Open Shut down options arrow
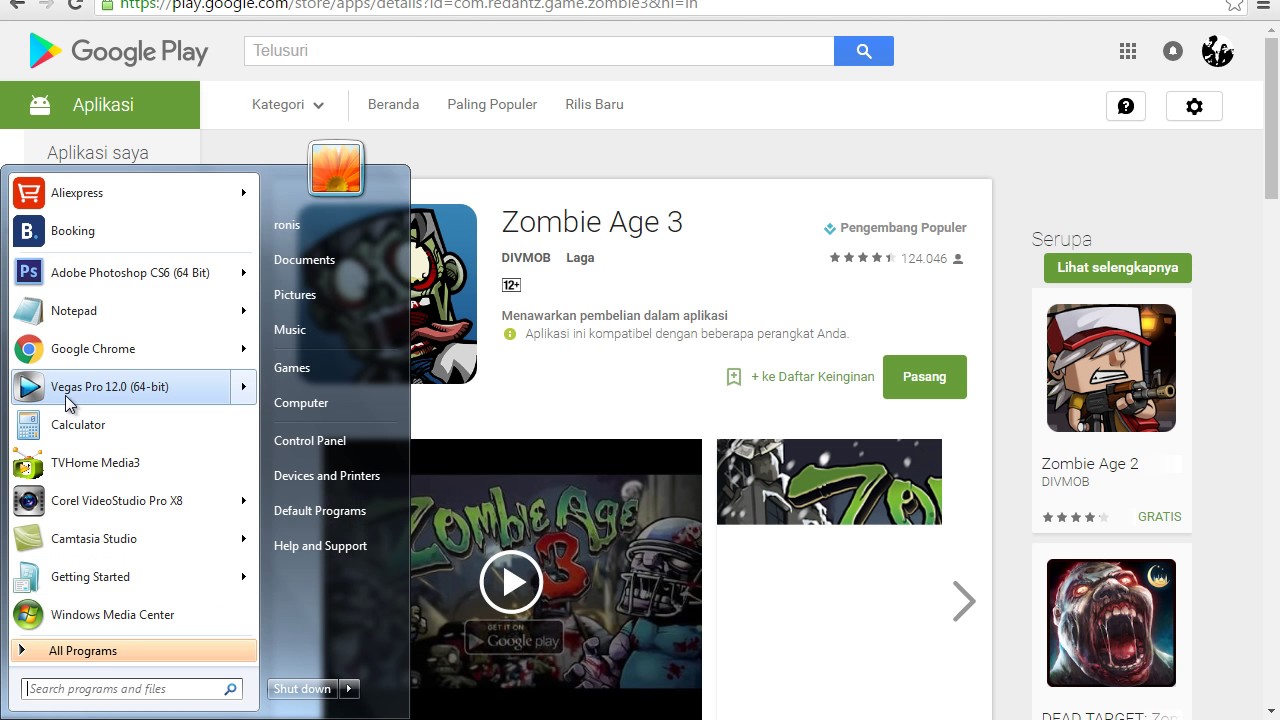This screenshot has width=1280, height=720. (x=349, y=689)
